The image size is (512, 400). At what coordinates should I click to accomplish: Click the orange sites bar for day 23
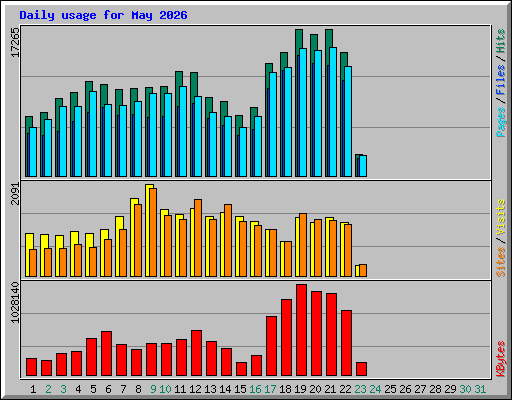(x=363, y=270)
